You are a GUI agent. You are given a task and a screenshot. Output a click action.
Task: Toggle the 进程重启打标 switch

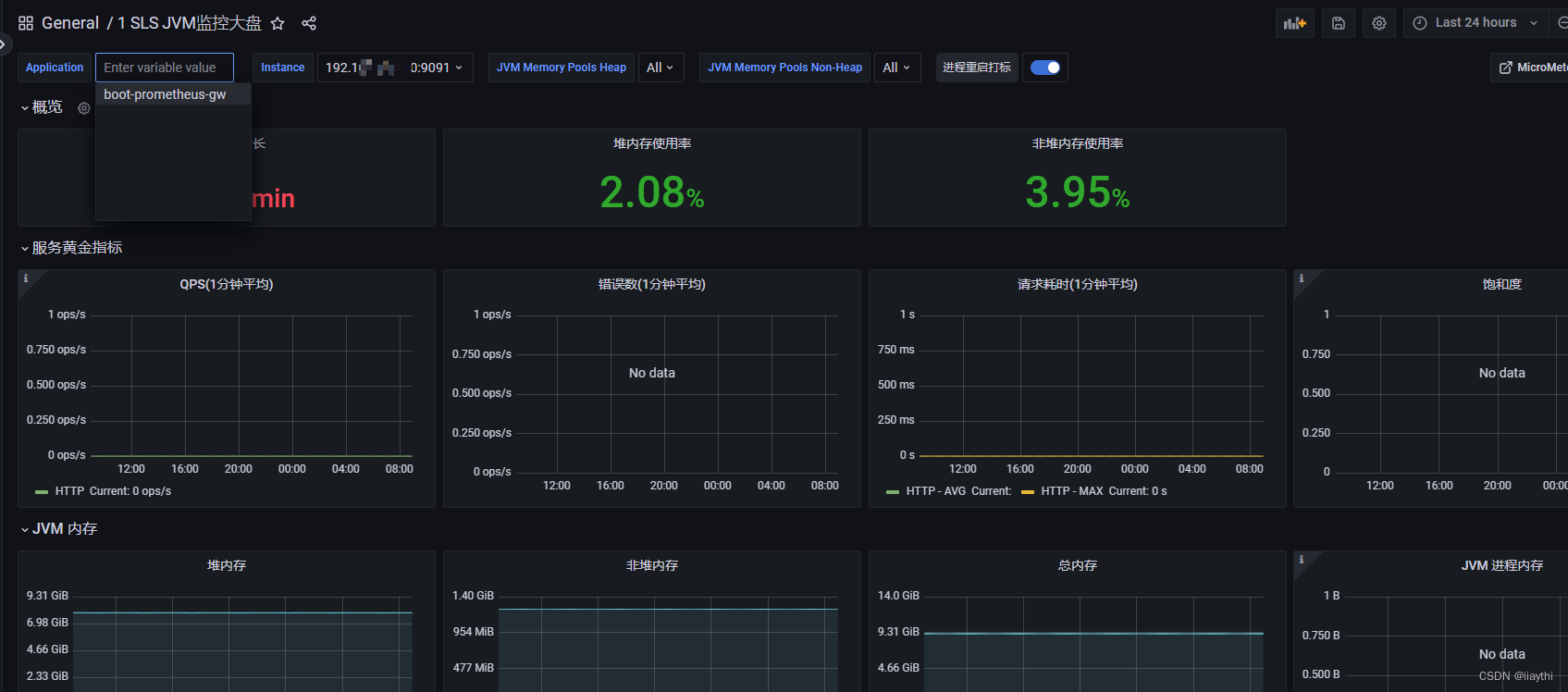[1045, 68]
